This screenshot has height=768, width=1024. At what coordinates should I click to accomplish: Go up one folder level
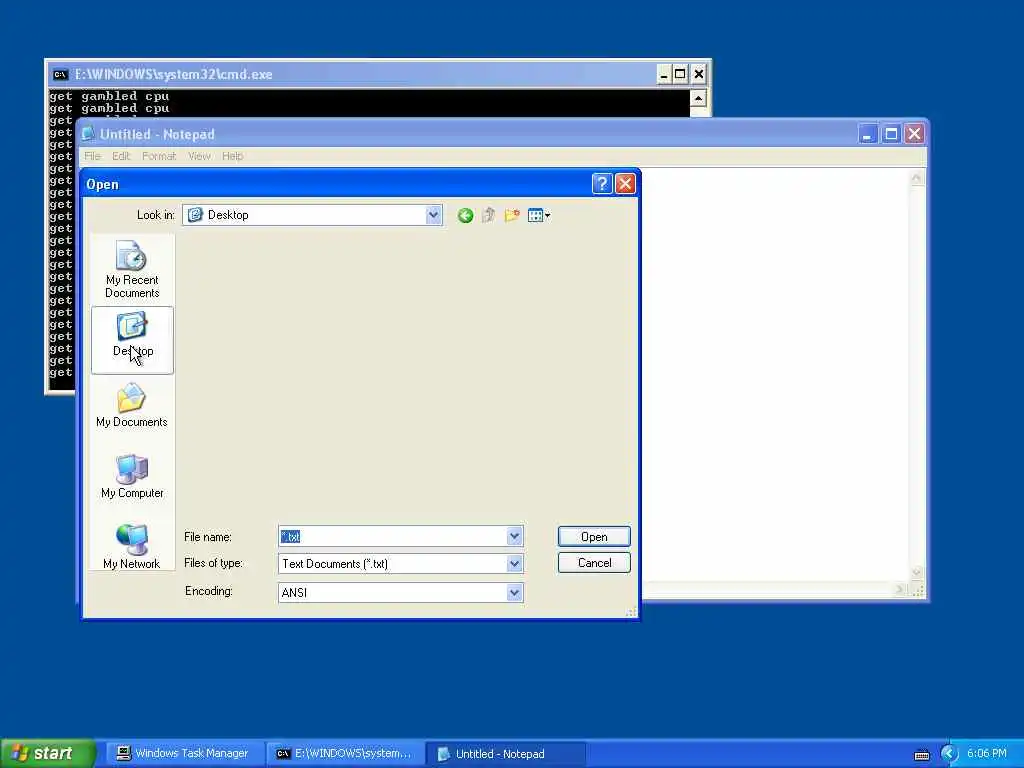tap(488, 216)
